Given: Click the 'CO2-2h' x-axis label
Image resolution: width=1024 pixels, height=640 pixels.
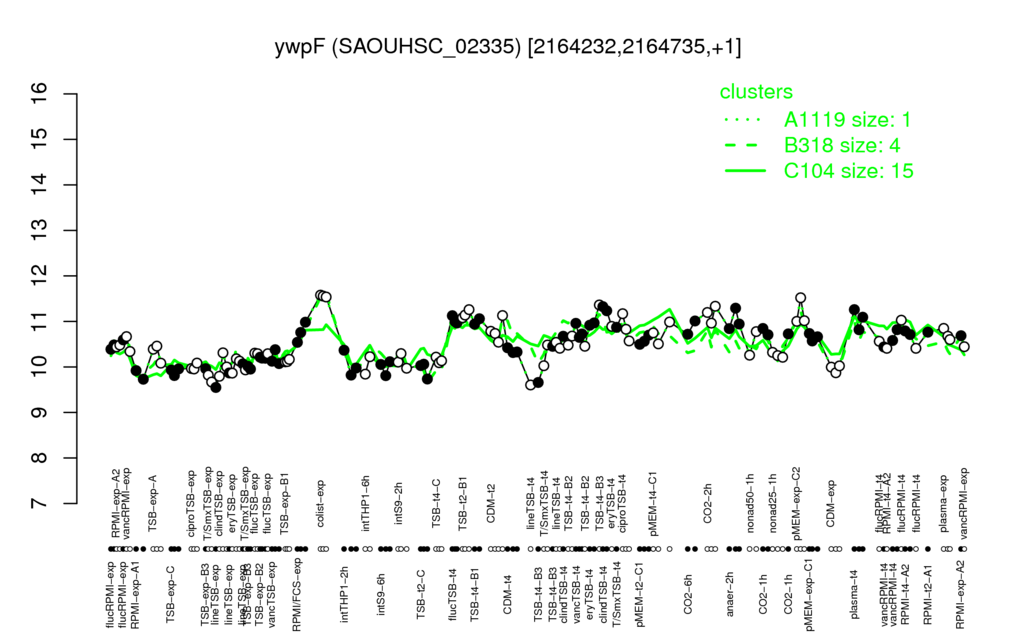Looking at the screenshot, I should click(707, 504).
